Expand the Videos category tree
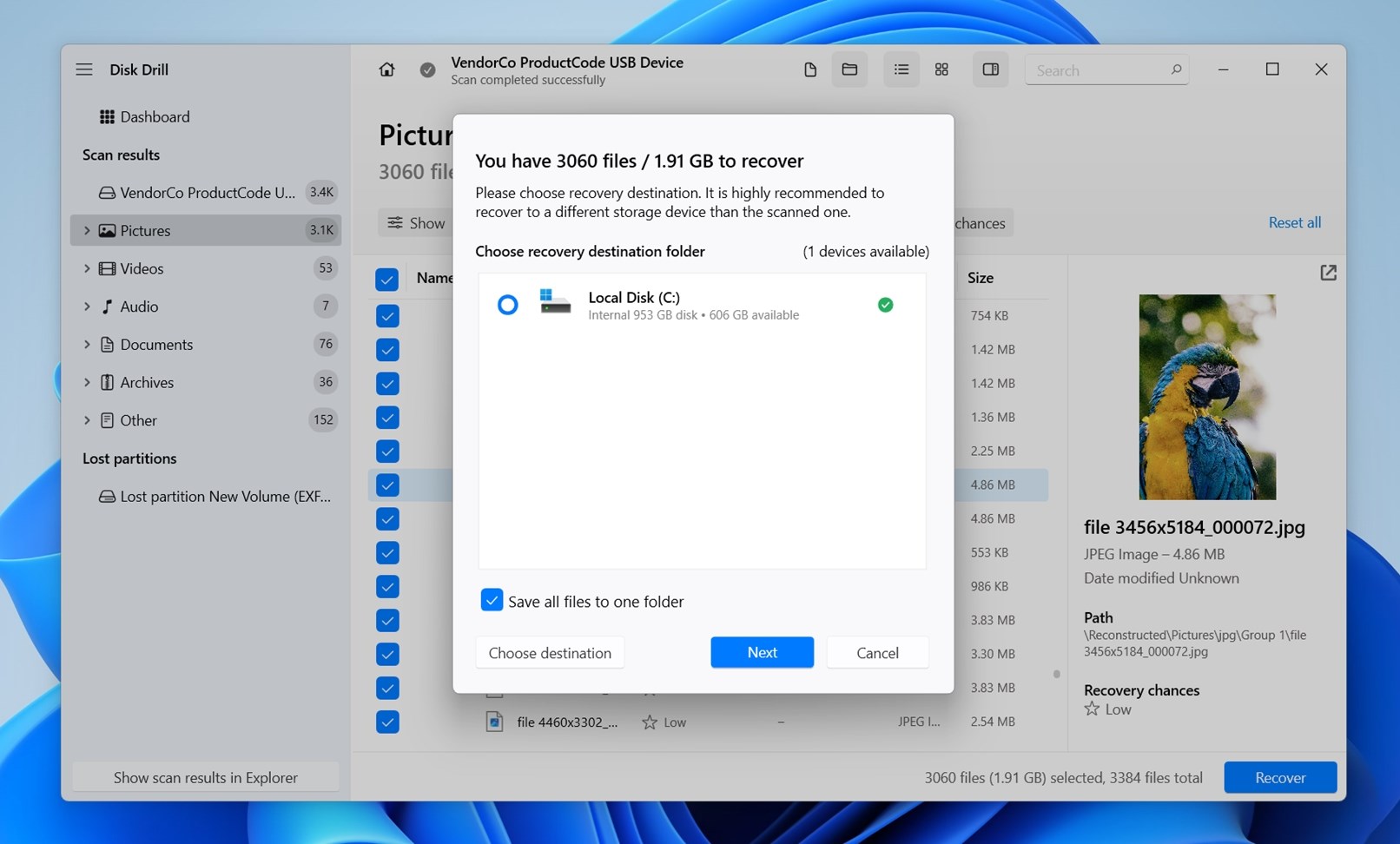Screen dimensions: 1400x844 [x=87, y=268]
